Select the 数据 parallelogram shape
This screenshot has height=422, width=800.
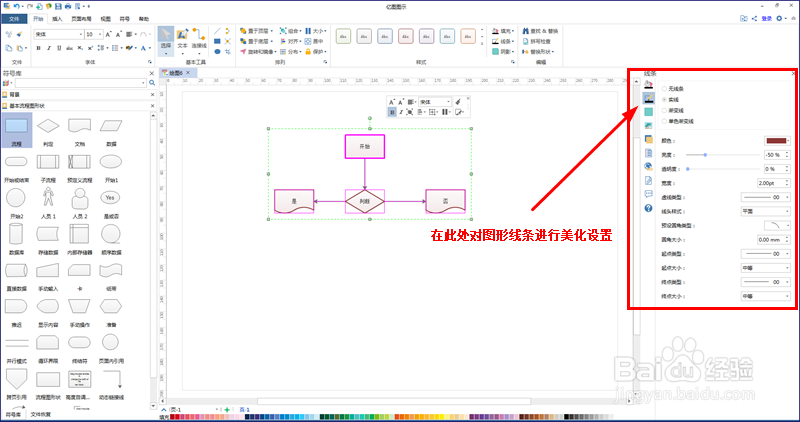pos(111,130)
